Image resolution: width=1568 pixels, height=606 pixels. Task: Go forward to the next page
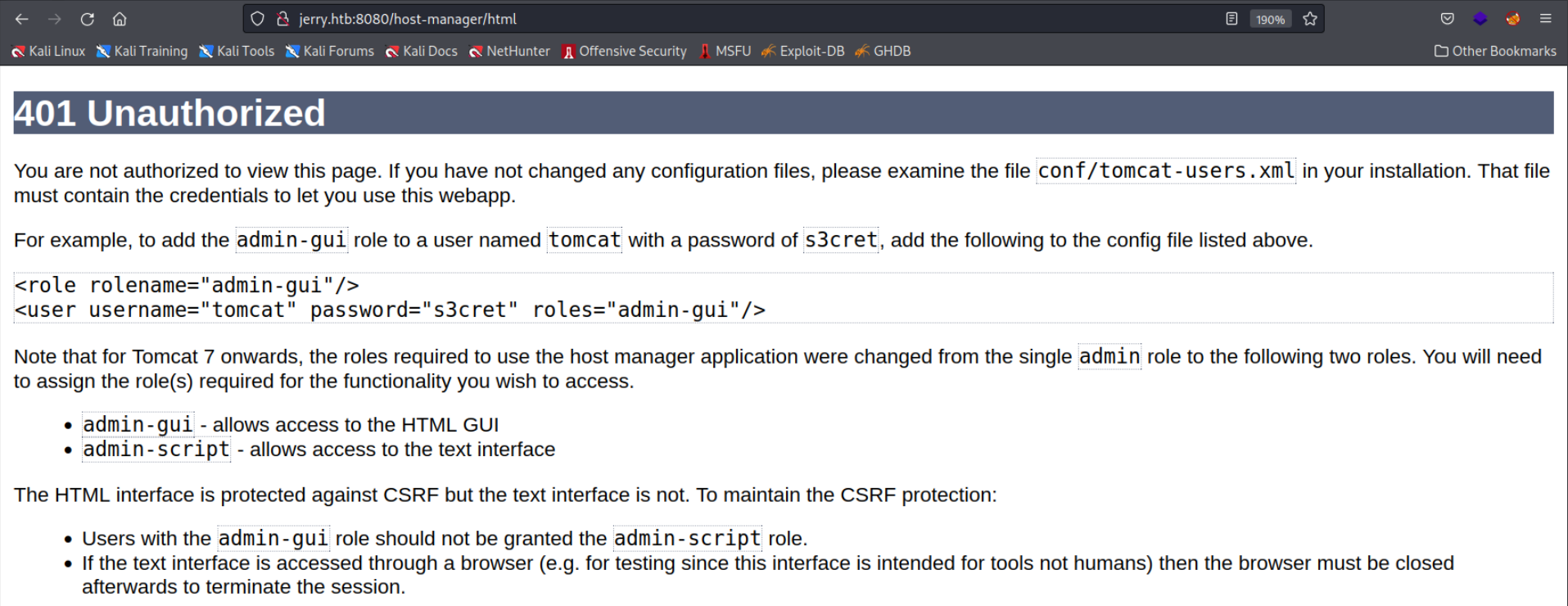55,19
